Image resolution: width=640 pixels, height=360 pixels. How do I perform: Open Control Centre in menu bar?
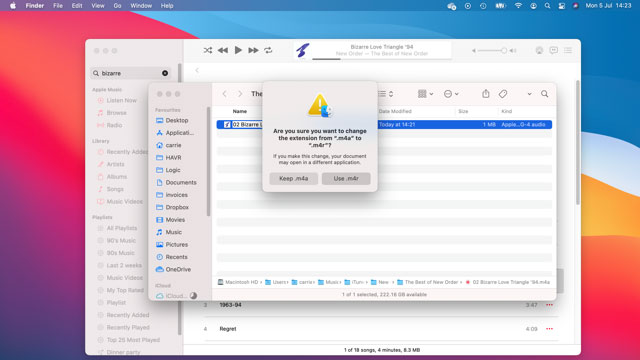(562, 6)
